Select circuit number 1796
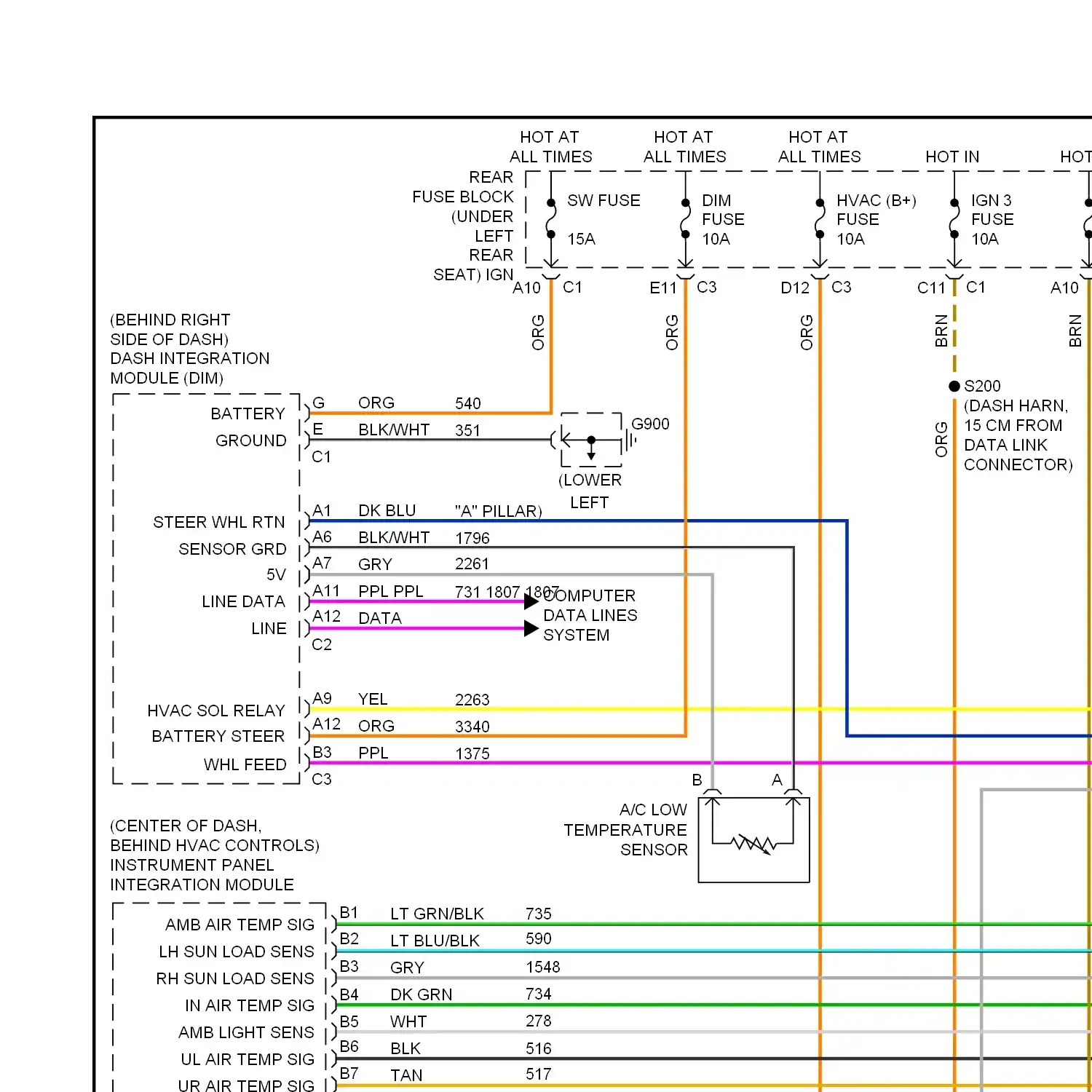1092x1092 pixels. point(472,538)
